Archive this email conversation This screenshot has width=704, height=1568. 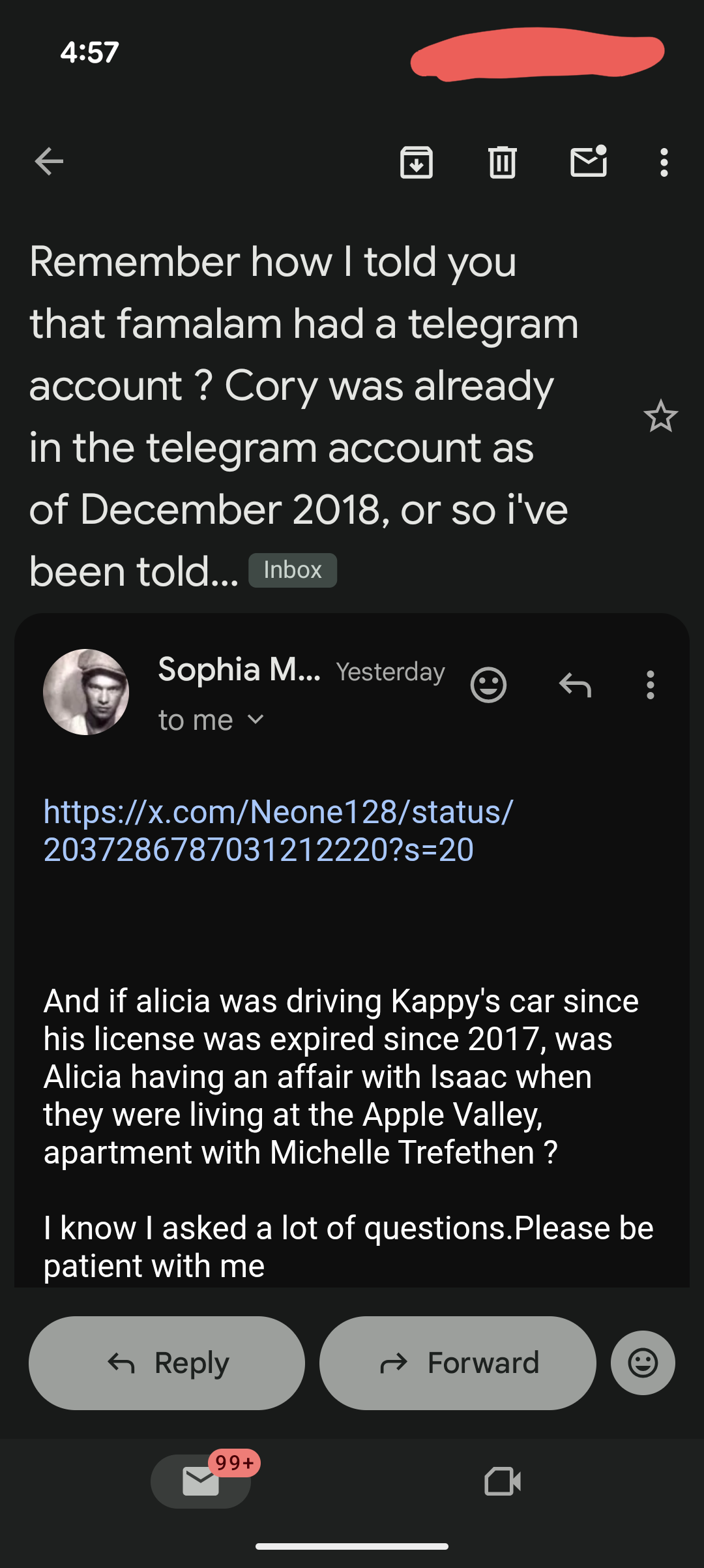417,162
